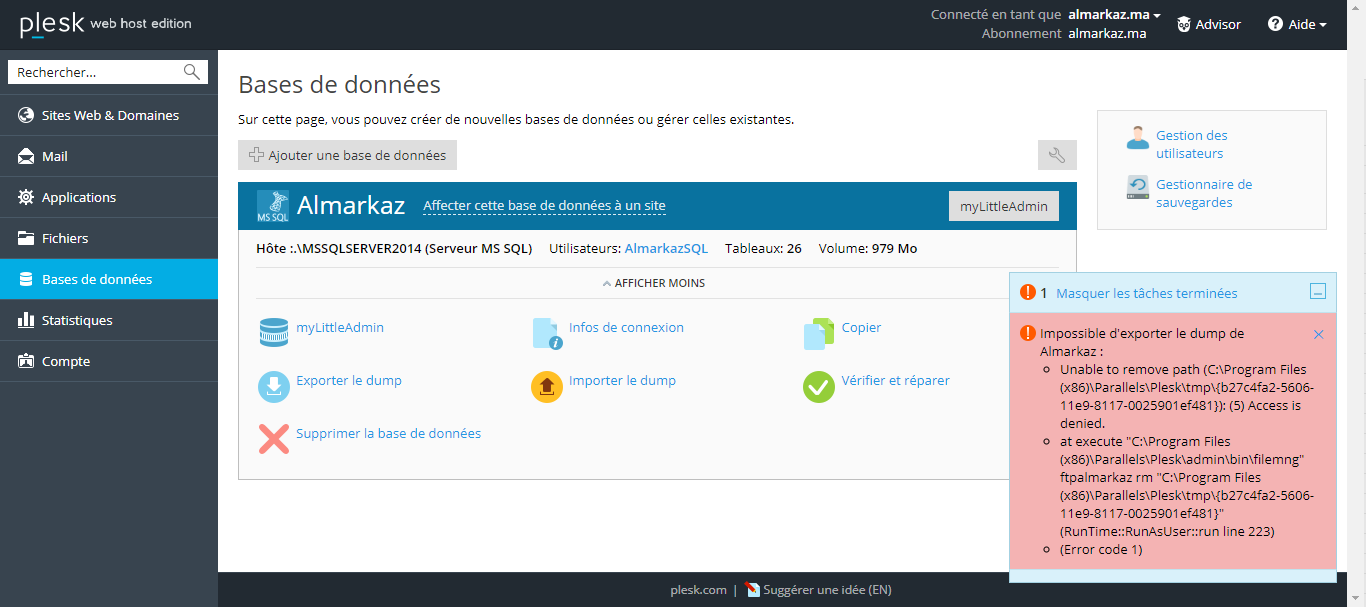Click the Exporter le dump download icon
The height and width of the screenshot is (607, 1366).
click(x=274, y=387)
